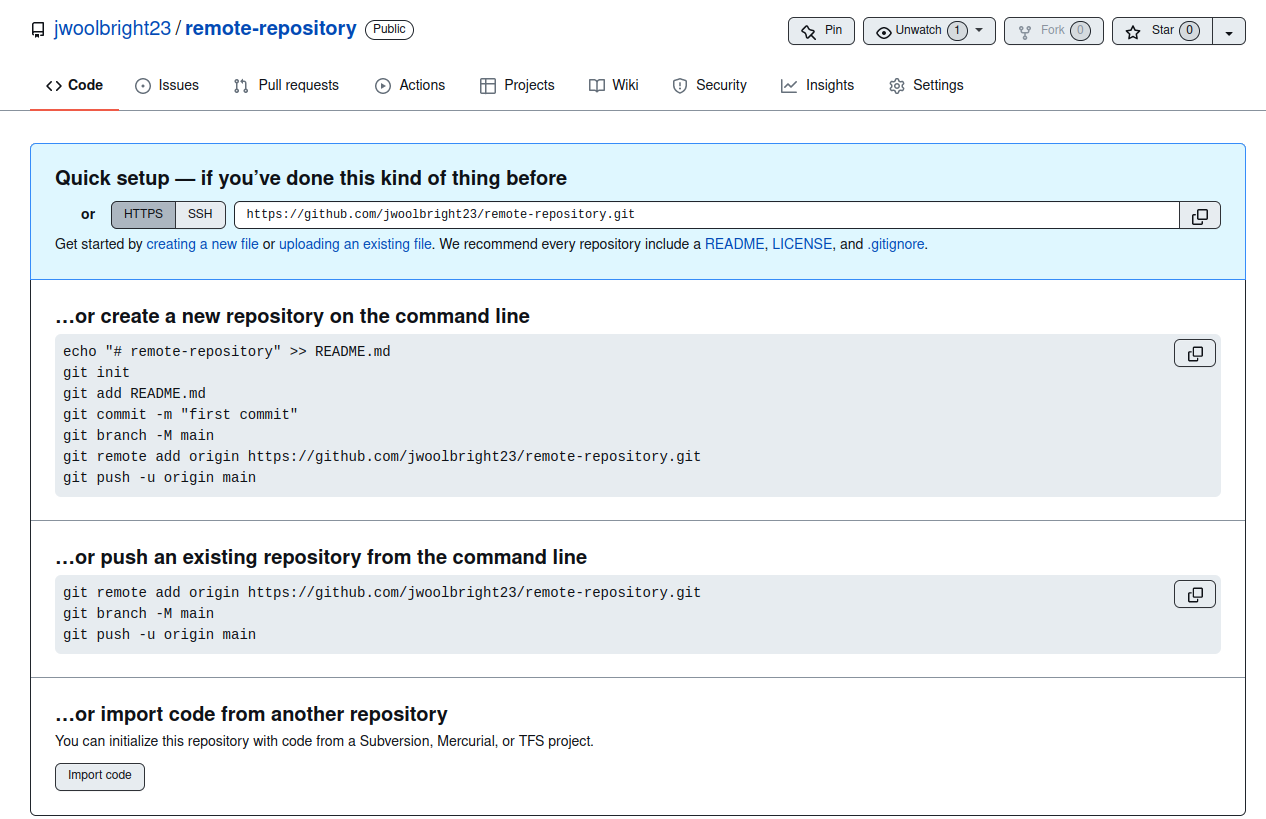Open the jwoolbright23 owner profile link
The height and width of the screenshot is (819, 1266).
coord(112,29)
